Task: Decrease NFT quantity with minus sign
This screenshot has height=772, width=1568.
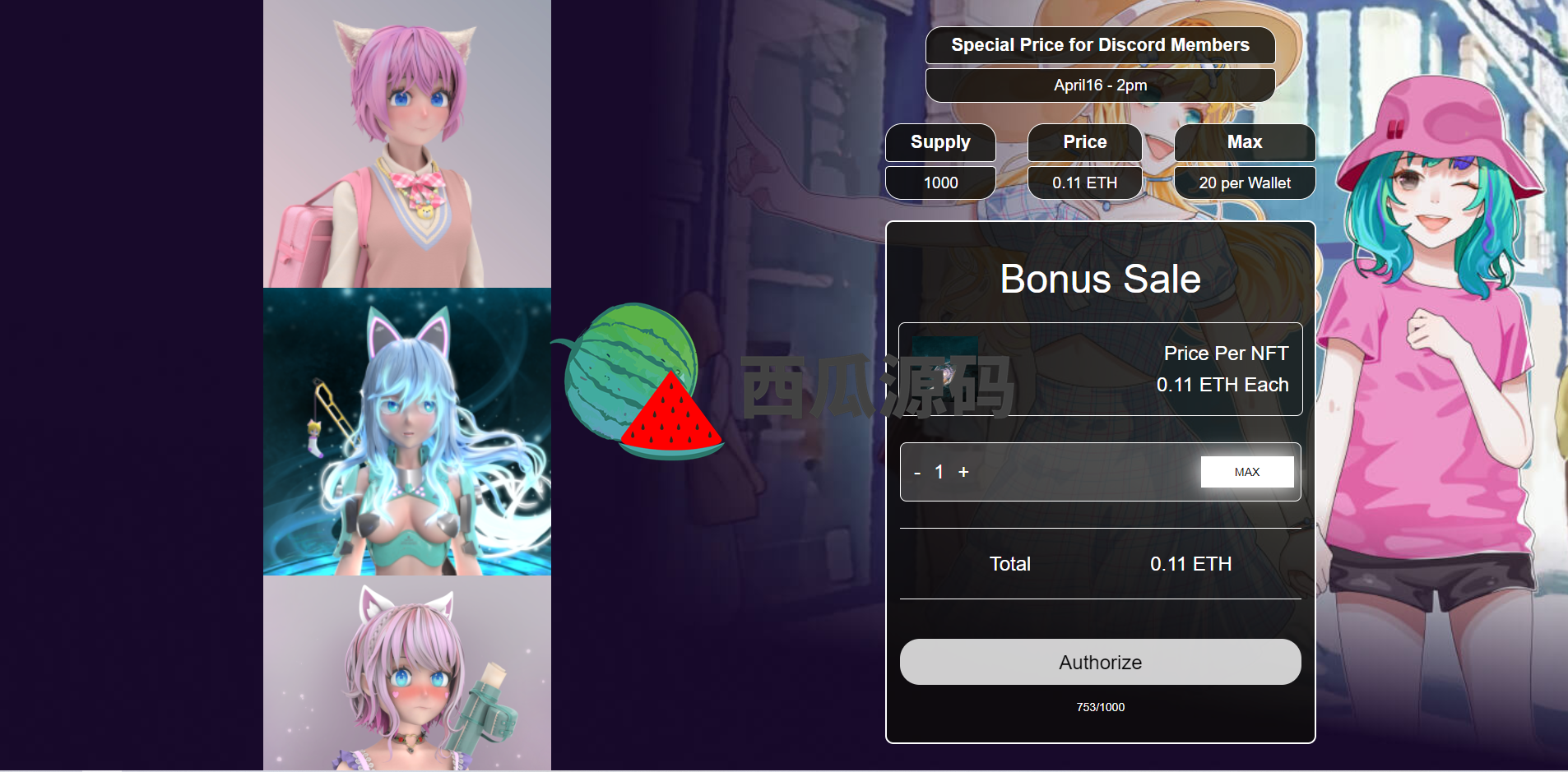Action: [x=917, y=473]
